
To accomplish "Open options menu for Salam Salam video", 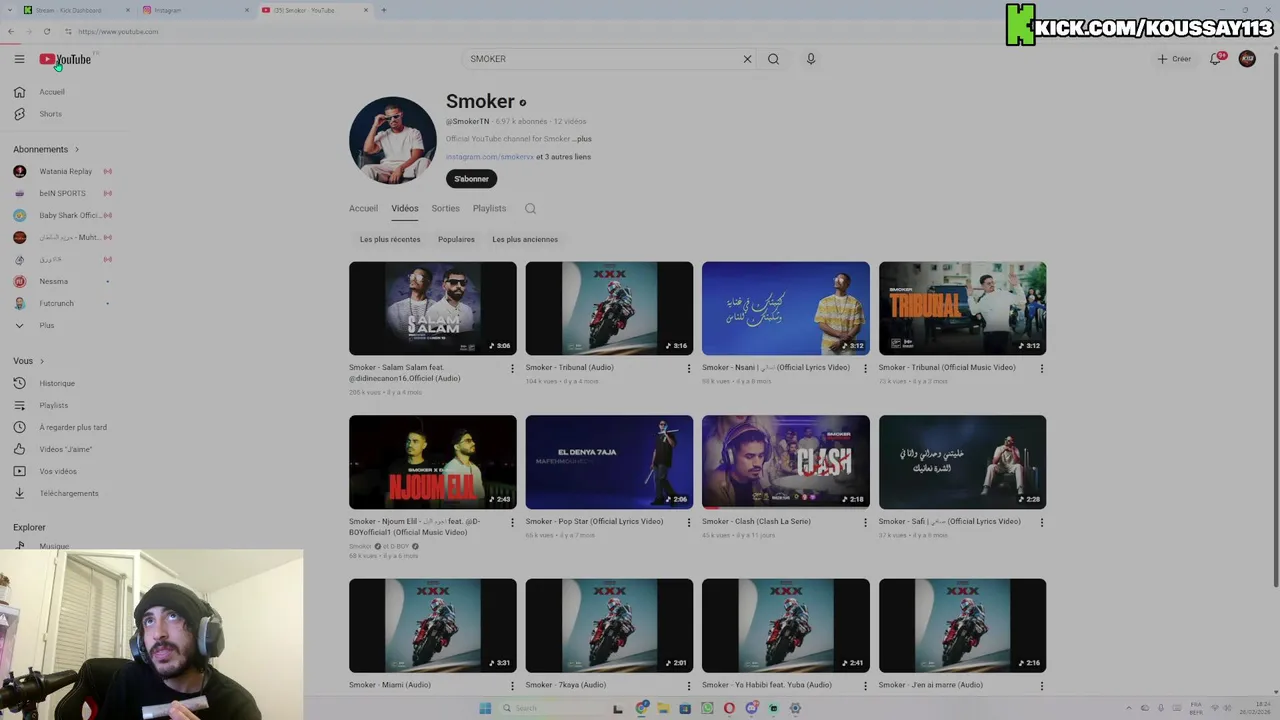I will [x=512, y=368].
